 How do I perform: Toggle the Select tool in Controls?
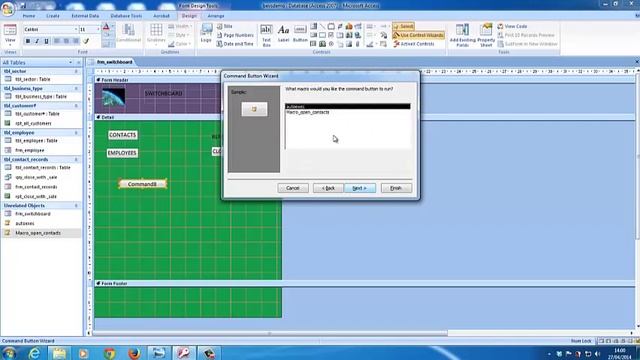pos(403,26)
